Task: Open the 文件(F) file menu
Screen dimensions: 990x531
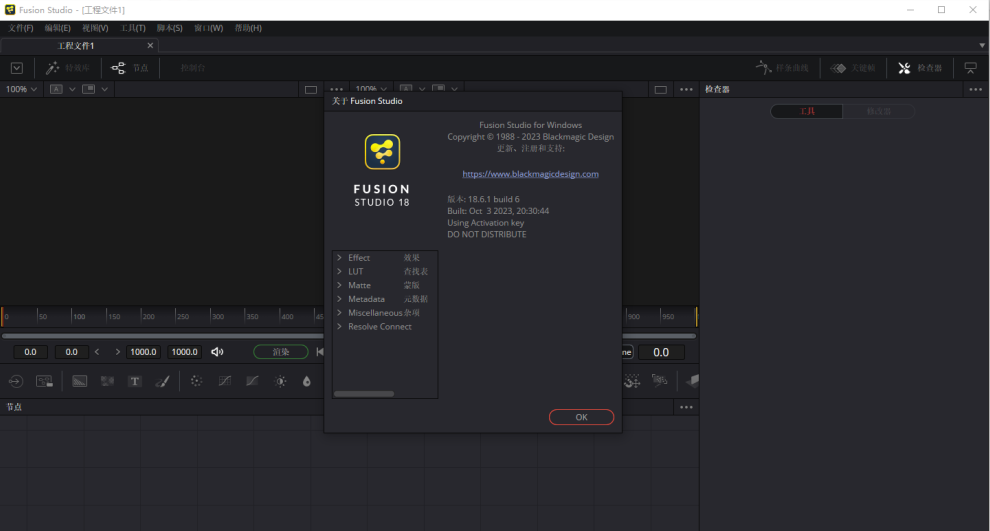Action: pos(21,28)
